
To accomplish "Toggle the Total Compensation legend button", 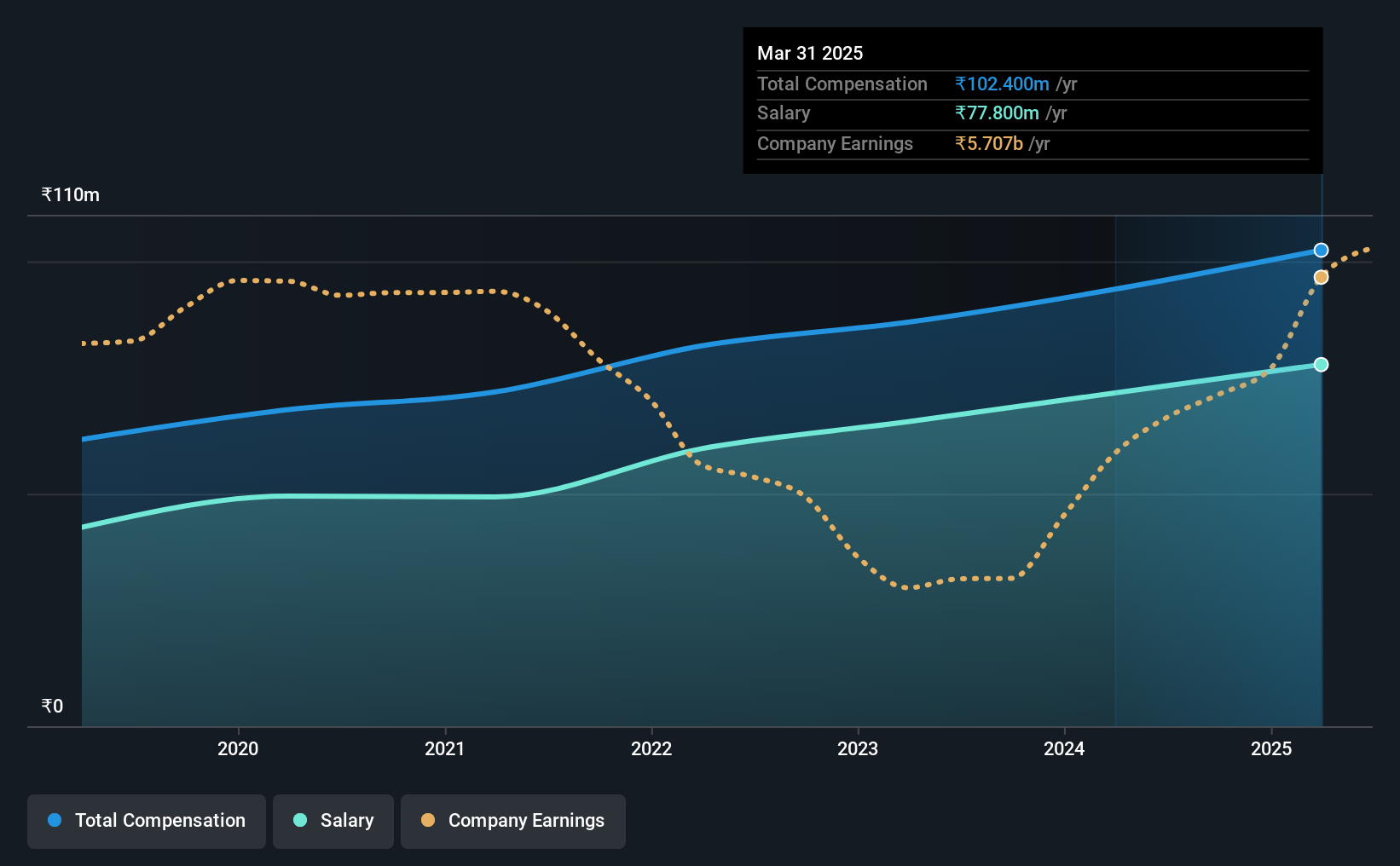I will 146,821.
